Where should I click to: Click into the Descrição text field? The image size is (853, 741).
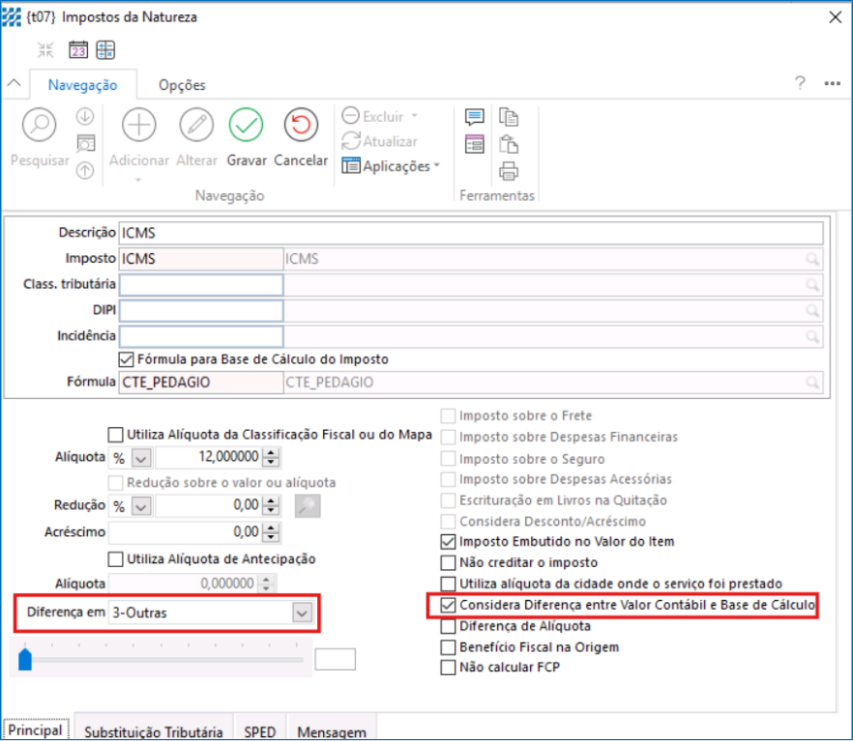(470, 233)
